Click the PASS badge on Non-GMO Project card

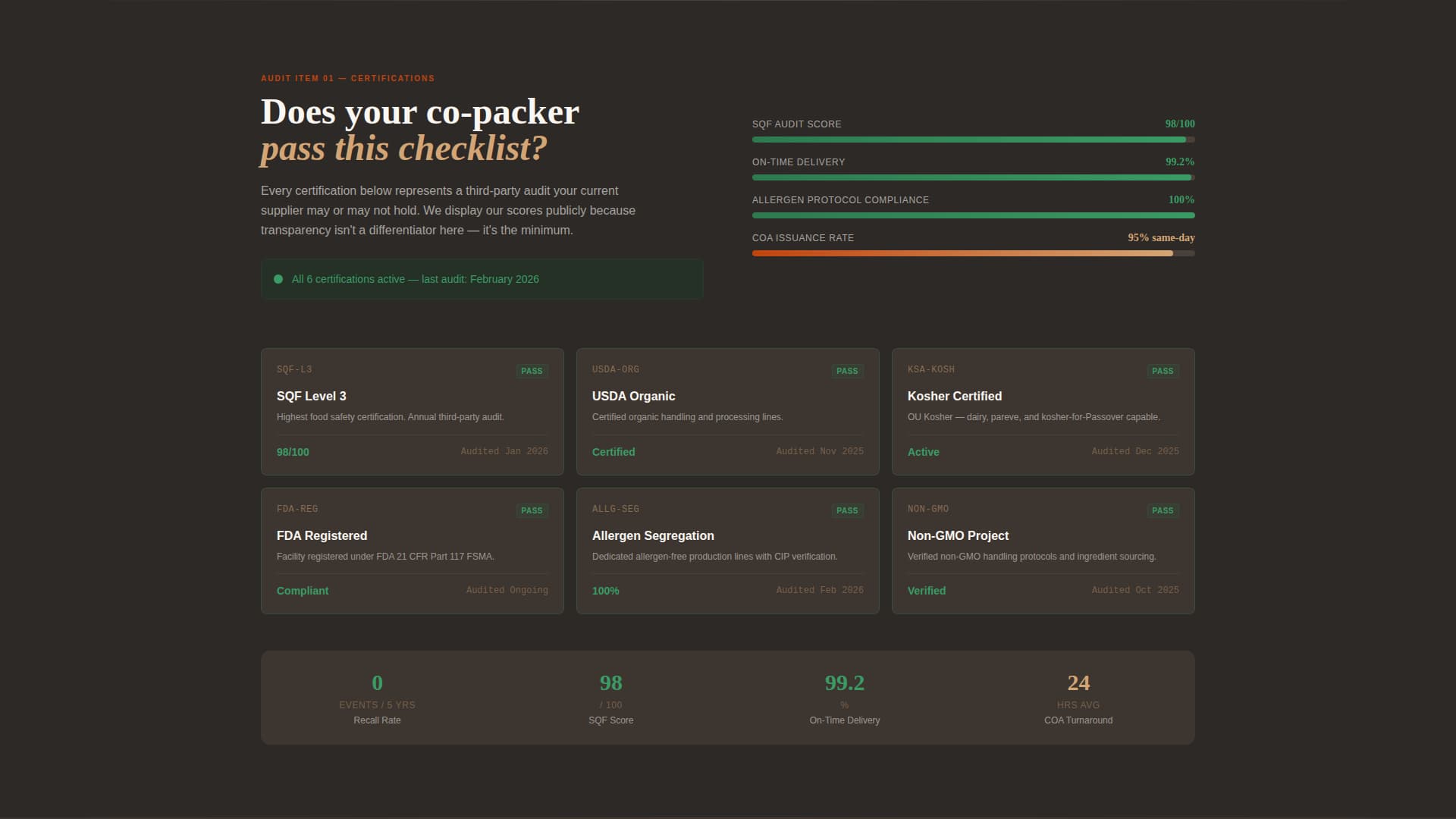1163,510
